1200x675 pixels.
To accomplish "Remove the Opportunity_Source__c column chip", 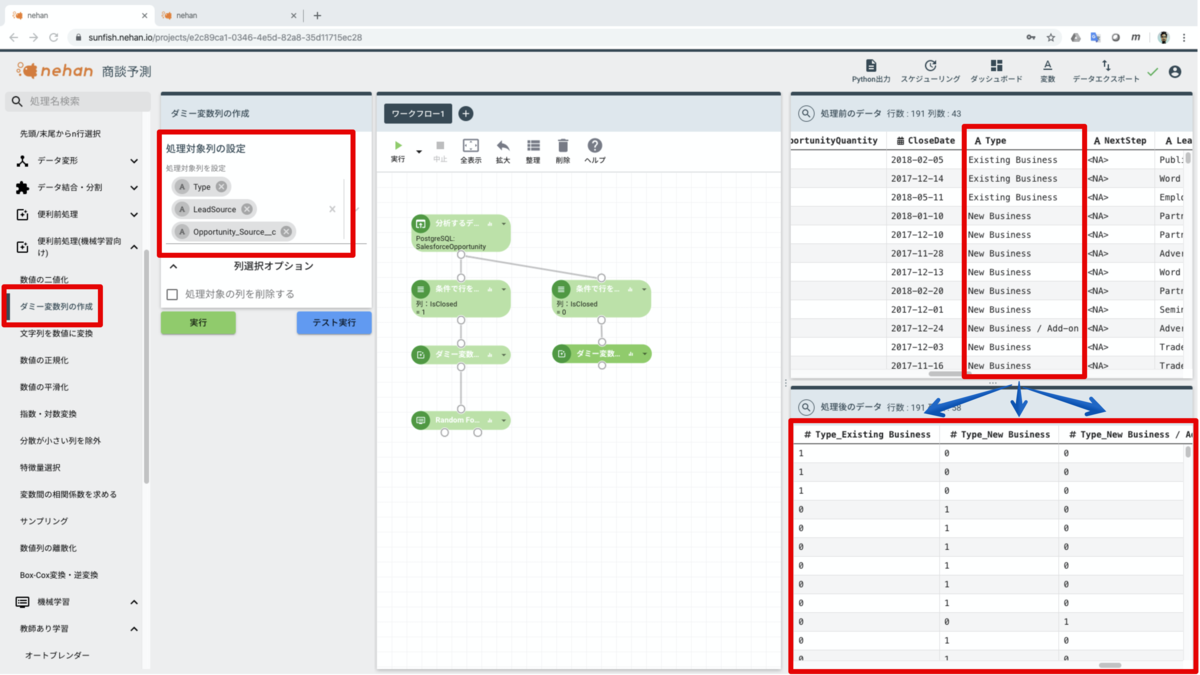I will 286,232.
